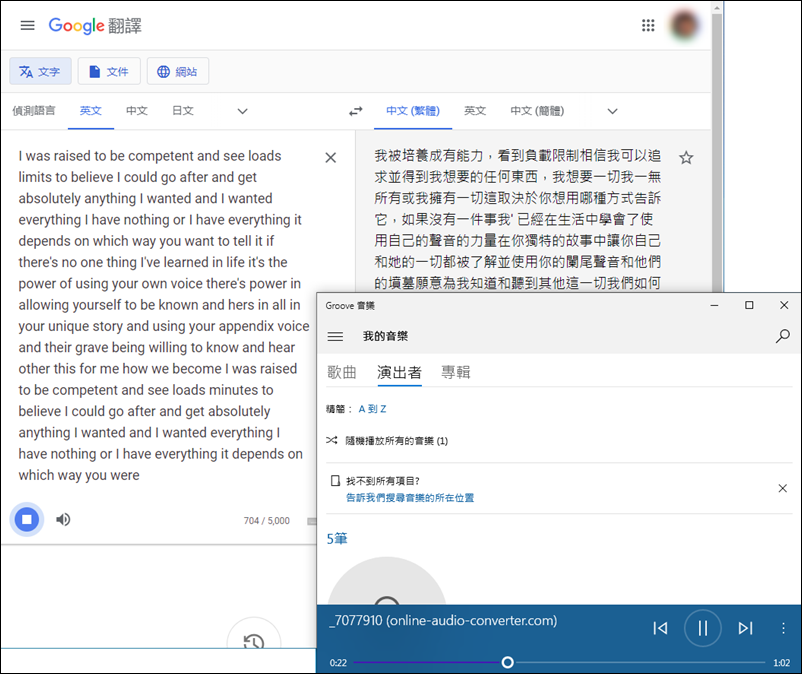The width and height of the screenshot is (802, 674).
Task: Open the A 到 Z sort filter
Action: (x=372, y=409)
